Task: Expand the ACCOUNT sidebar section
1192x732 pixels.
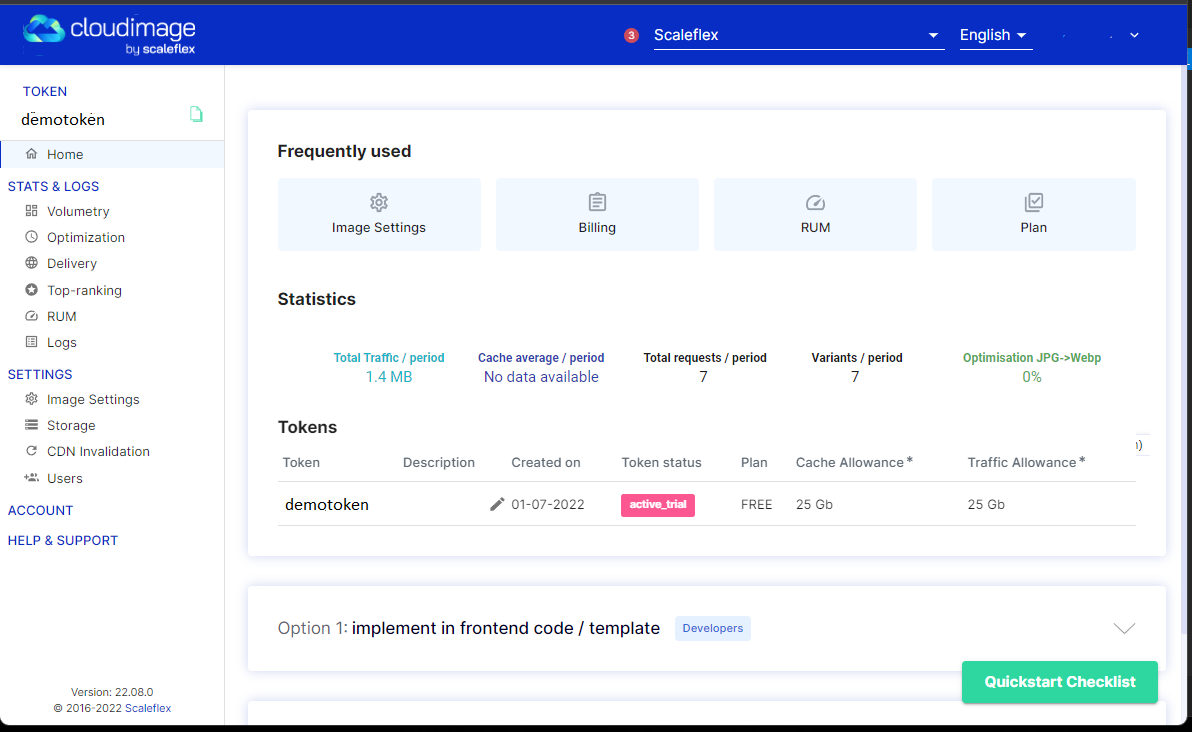Action: pos(40,510)
